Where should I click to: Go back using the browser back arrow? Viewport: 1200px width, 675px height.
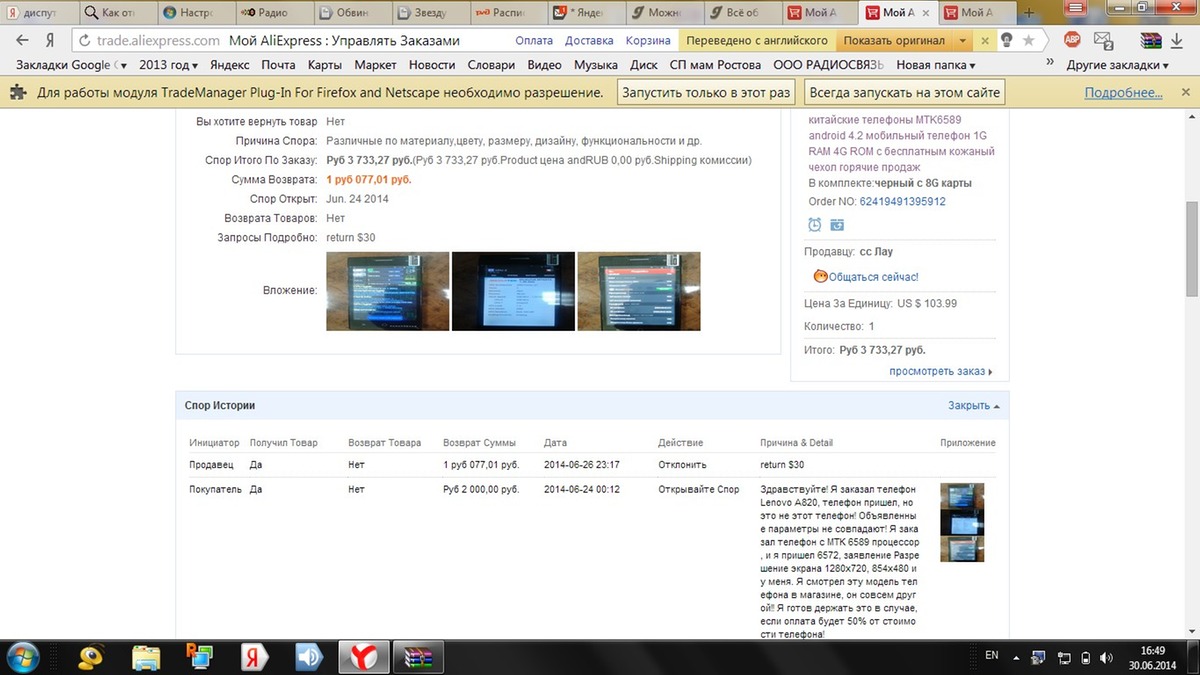[22, 40]
